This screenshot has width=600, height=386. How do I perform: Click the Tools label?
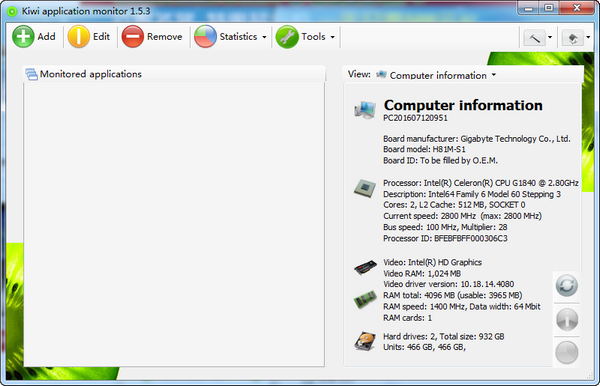[313, 37]
